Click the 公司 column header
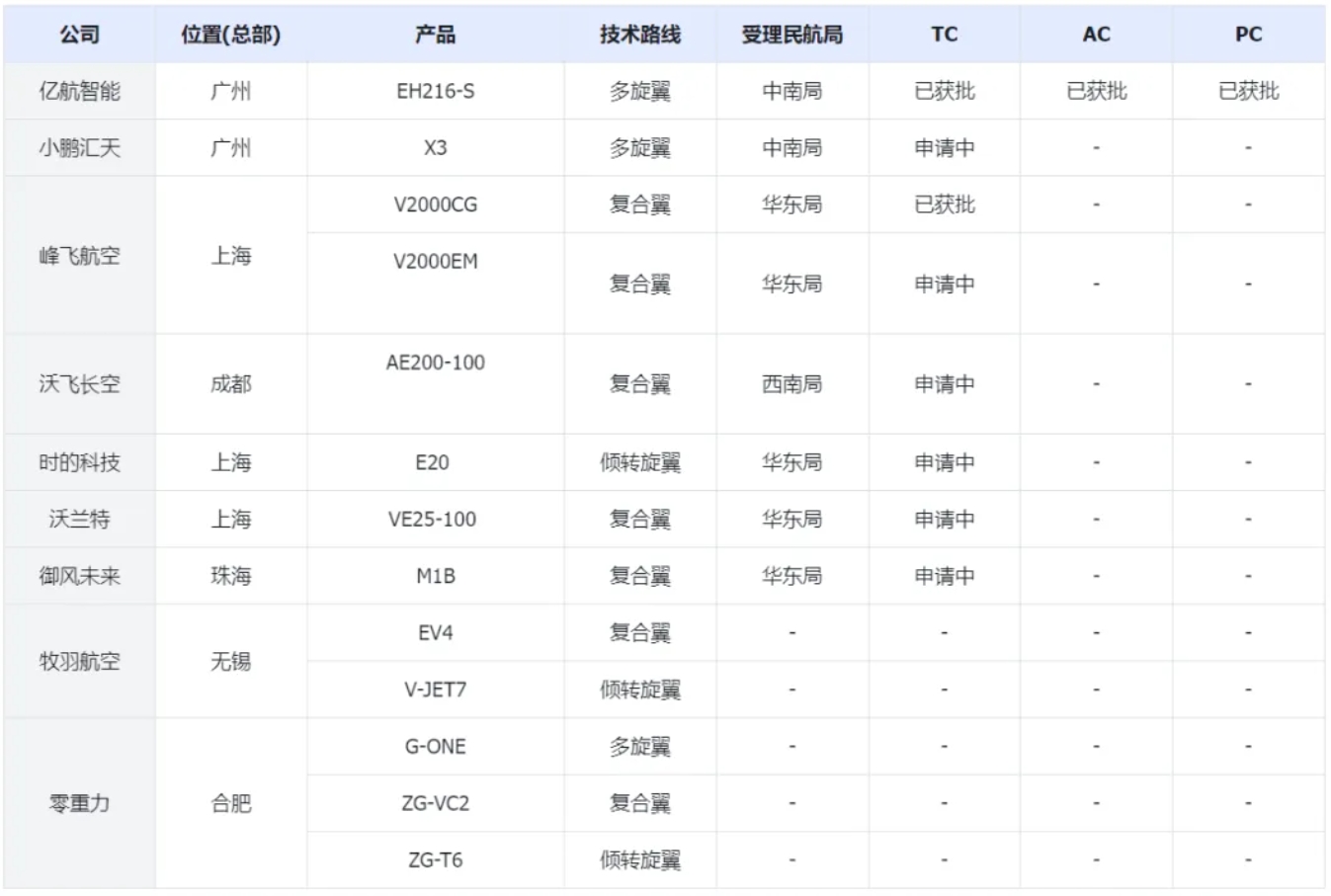 (79, 35)
